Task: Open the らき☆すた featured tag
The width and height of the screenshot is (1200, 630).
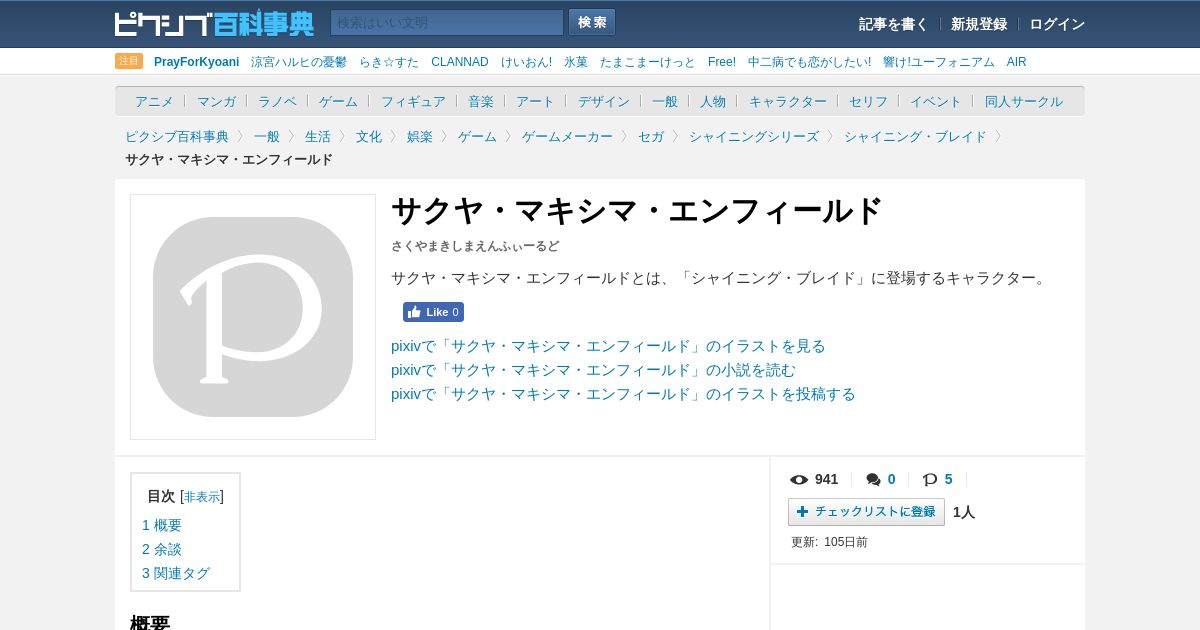Action: coord(389,62)
